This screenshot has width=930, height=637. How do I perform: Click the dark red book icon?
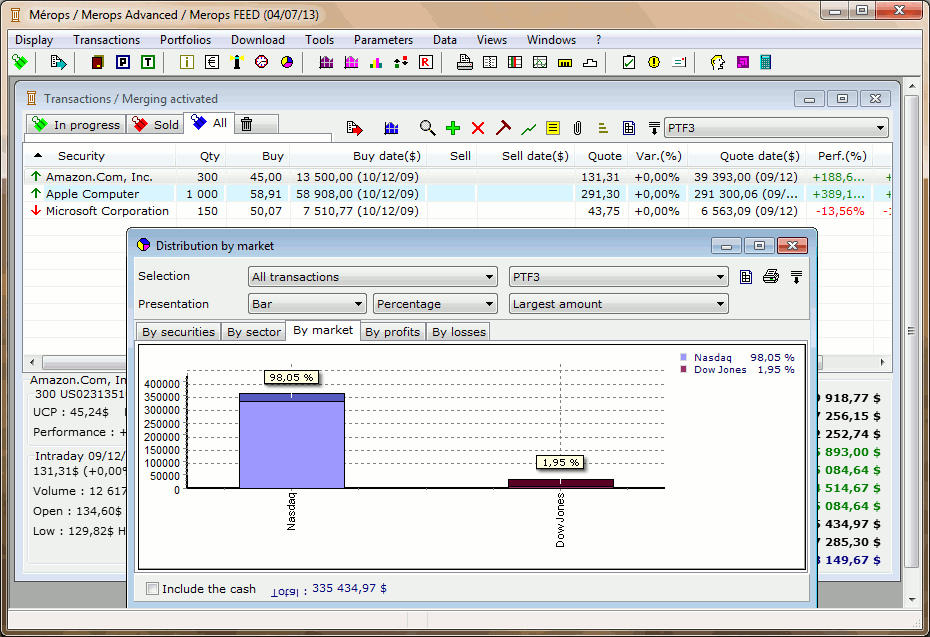coord(98,62)
